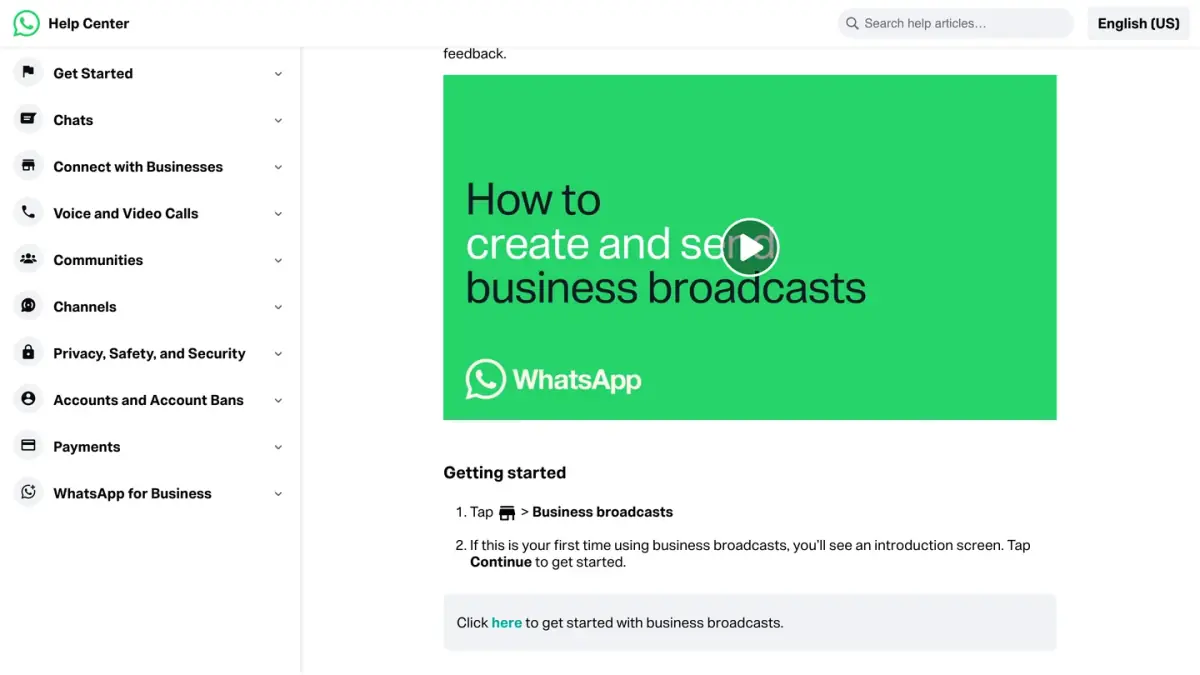Click the Payments card icon
The image size is (1200, 675).
click(28, 446)
